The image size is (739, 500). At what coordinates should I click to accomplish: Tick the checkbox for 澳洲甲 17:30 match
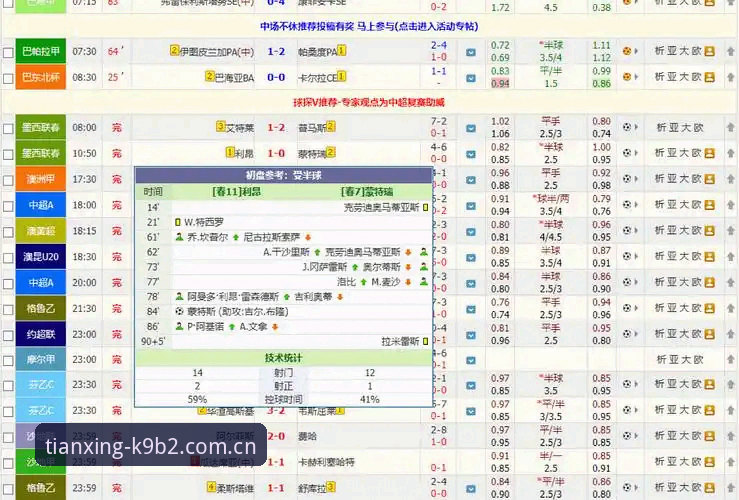pyautogui.click(x=8, y=180)
